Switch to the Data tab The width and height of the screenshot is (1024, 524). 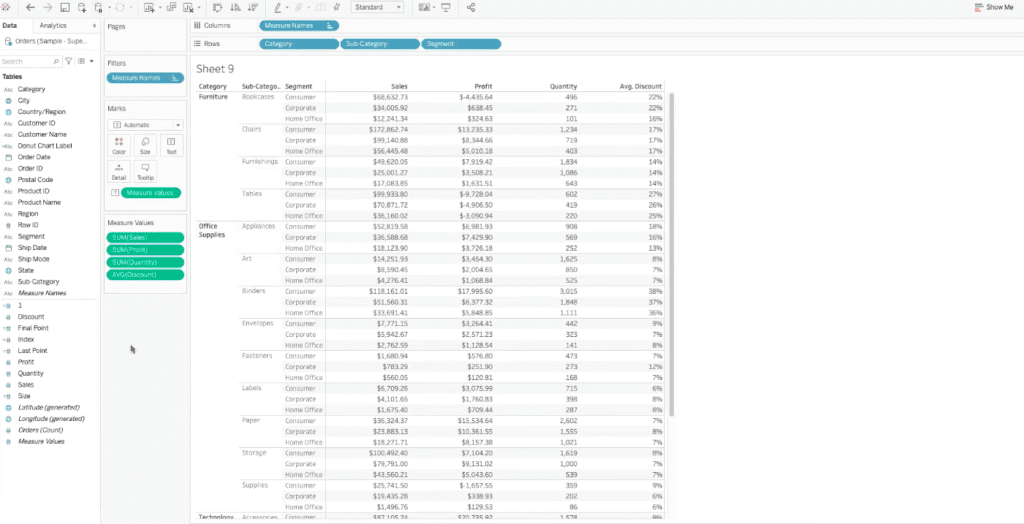tap(9, 25)
